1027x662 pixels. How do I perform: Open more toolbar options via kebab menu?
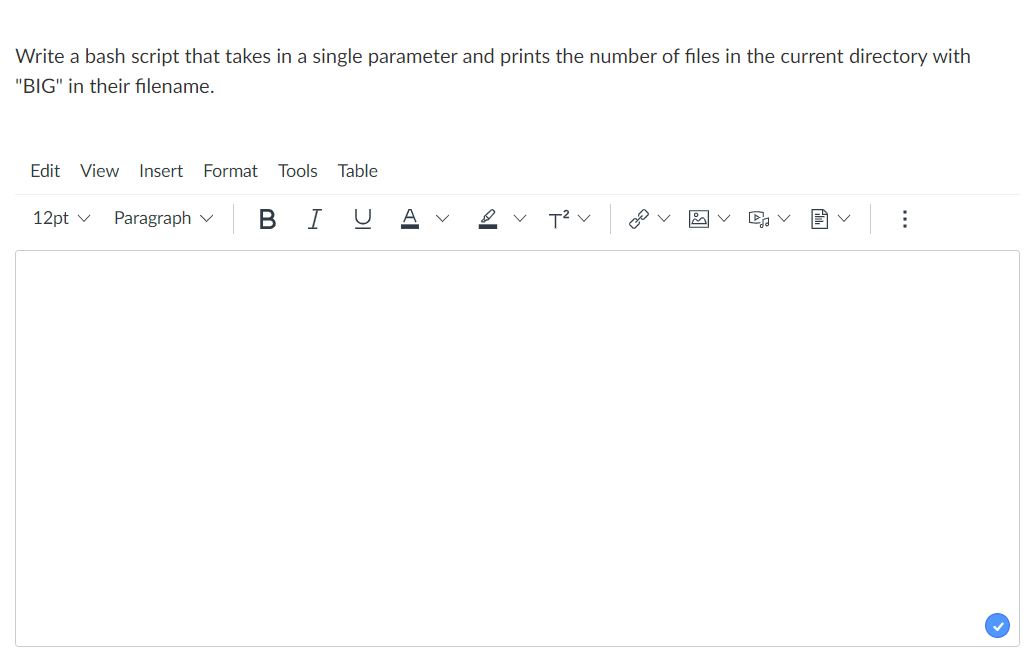click(x=904, y=218)
